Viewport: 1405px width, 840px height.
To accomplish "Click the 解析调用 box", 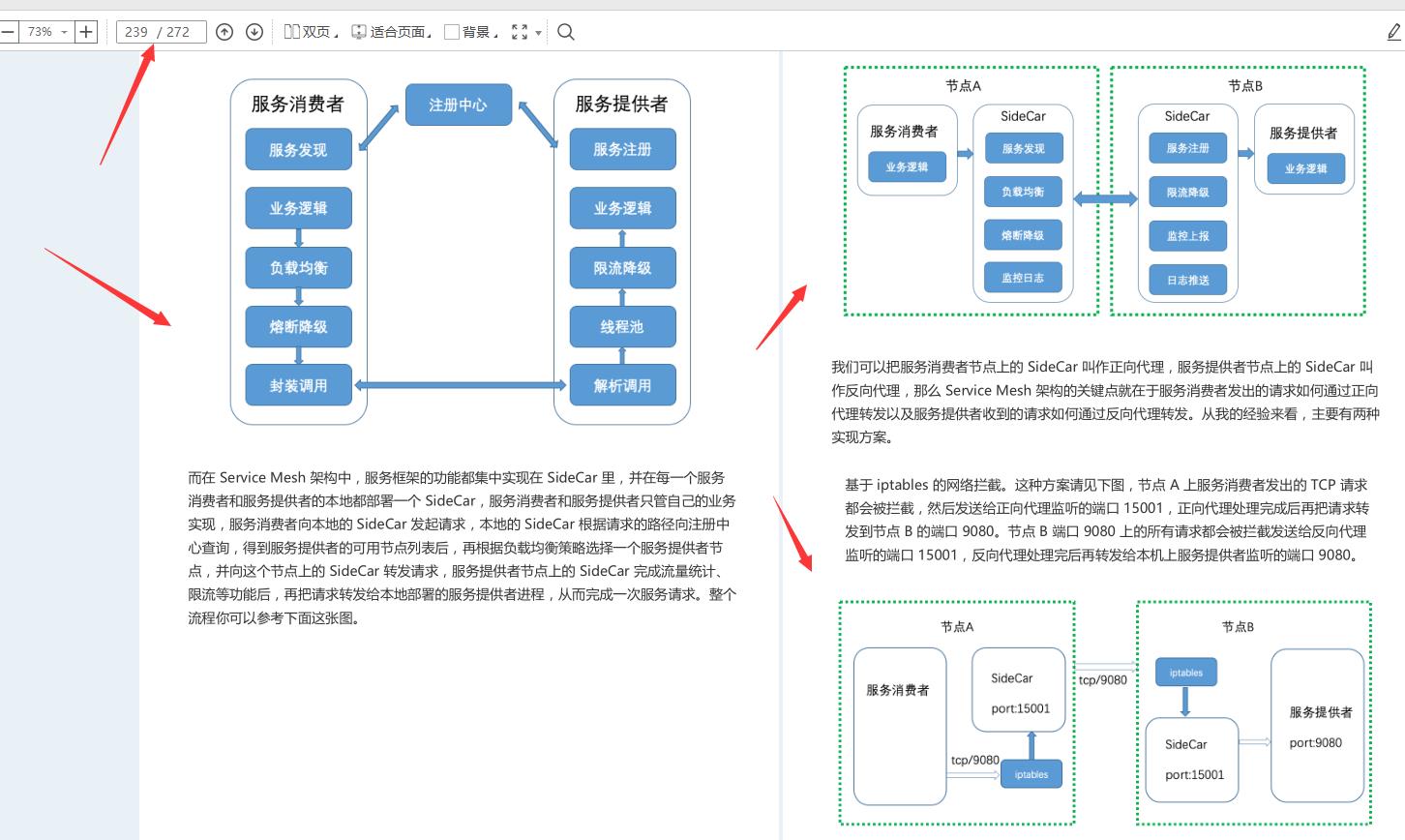I will click(622, 385).
